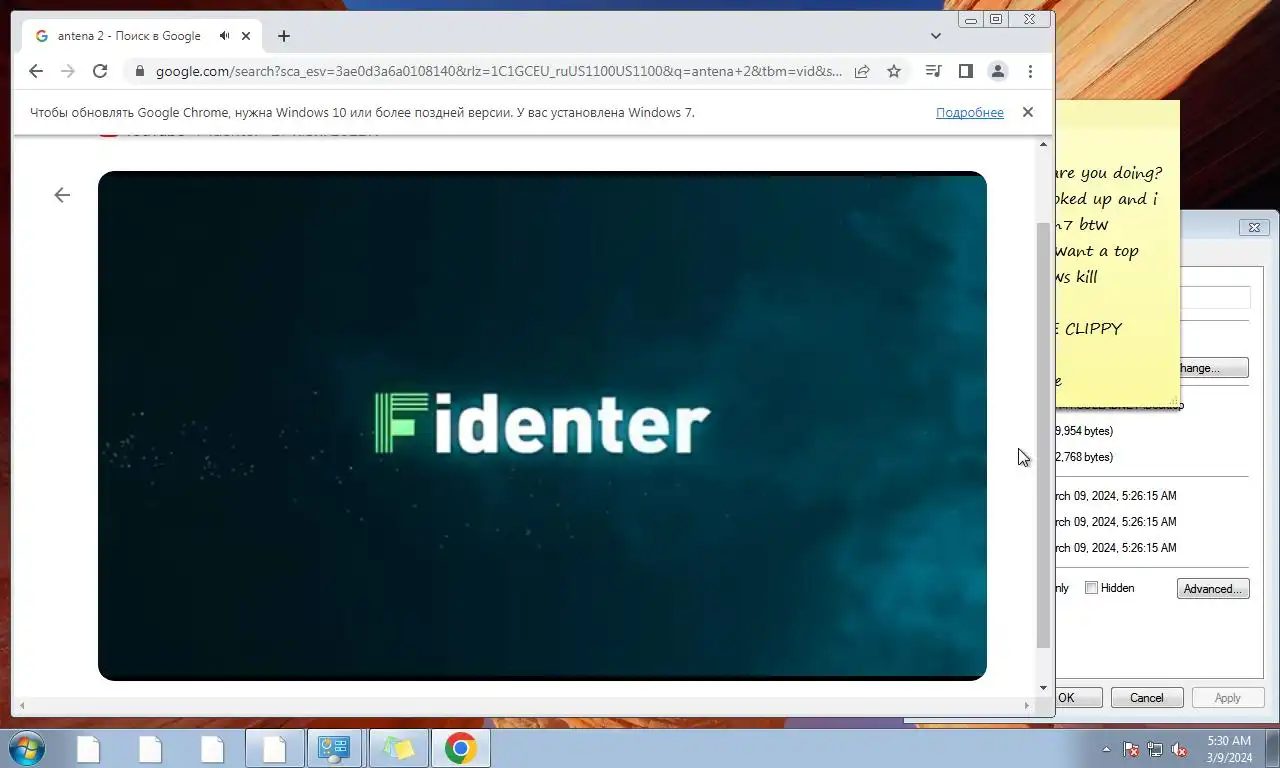Click the scroll-down arrow of the page
Image resolution: width=1280 pixels, height=768 pixels.
pyautogui.click(x=1043, y=689)
